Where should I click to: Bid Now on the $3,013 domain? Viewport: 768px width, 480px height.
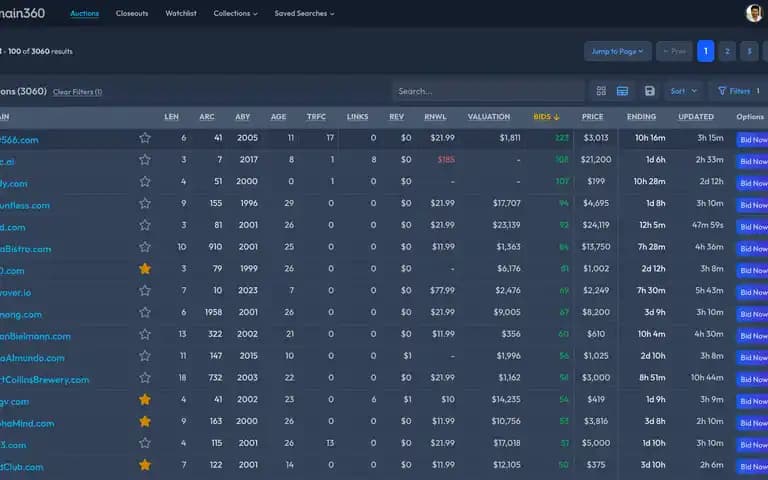753,140
